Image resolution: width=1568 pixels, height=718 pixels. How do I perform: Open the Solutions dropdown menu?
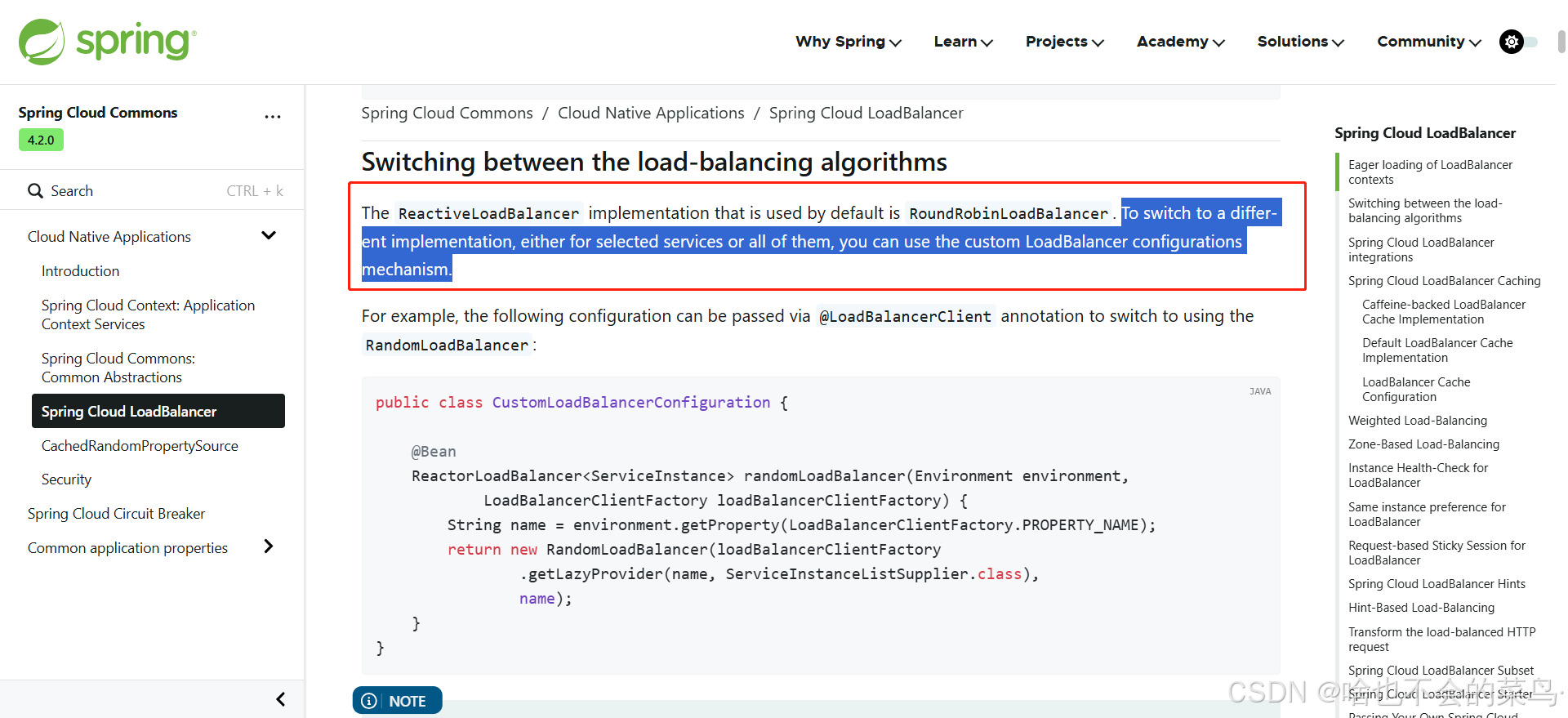[1301, 42]
